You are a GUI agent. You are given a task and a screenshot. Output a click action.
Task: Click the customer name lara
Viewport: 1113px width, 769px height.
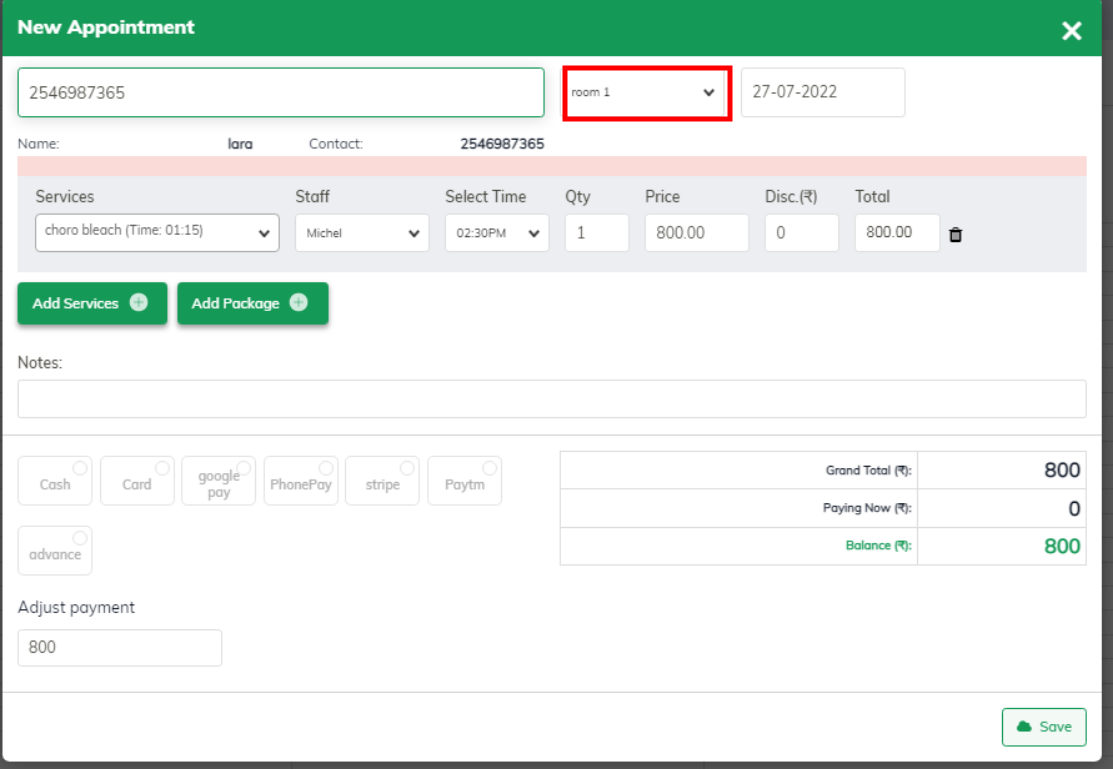coord(240,144)
